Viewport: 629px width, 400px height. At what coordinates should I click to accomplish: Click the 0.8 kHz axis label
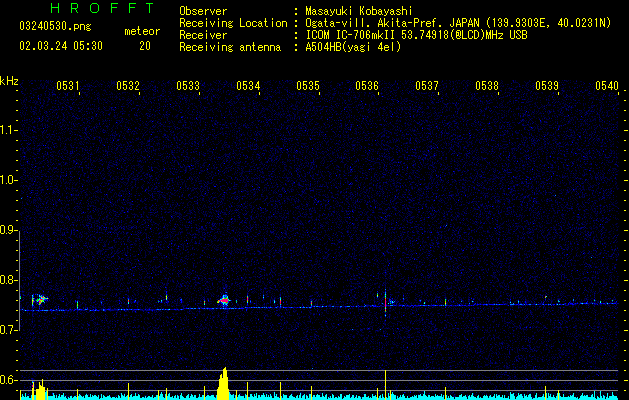(x=8, y=280)
